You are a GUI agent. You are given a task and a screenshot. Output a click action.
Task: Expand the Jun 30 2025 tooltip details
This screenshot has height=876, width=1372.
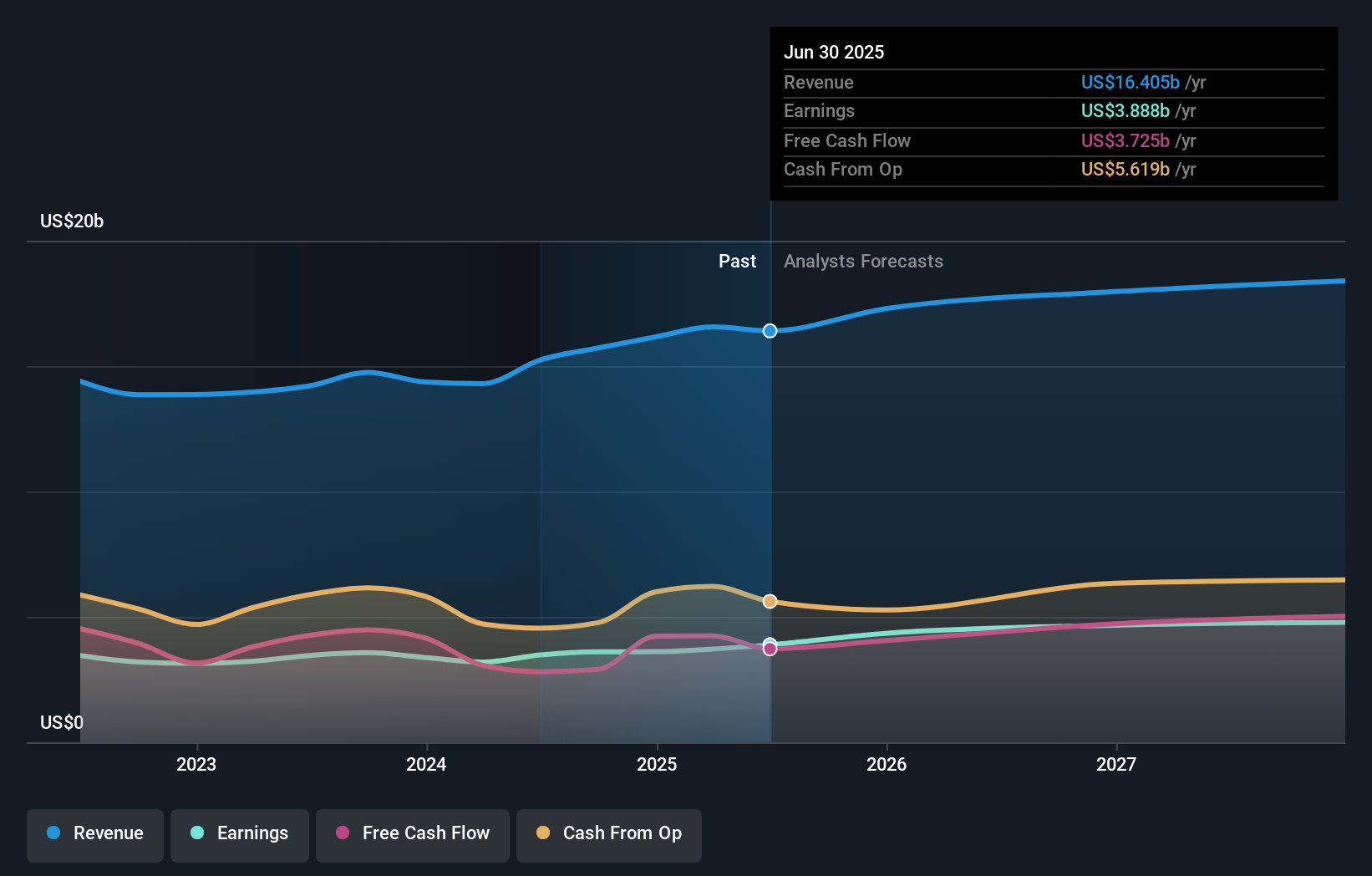(x=834, y=52)
